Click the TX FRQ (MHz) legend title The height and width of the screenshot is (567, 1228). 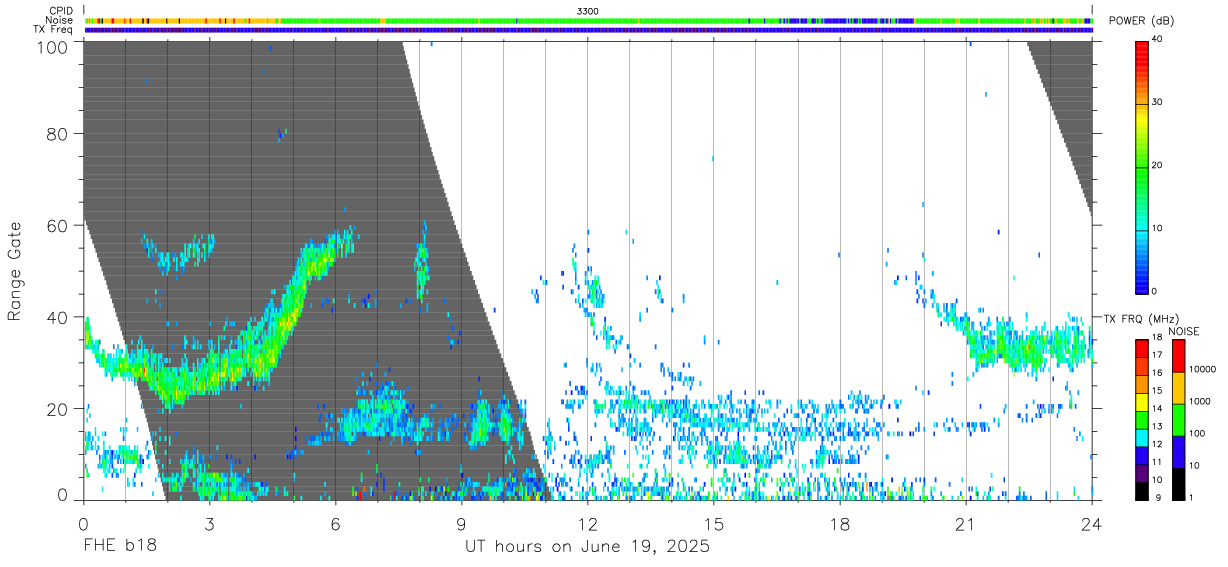pos(1141,318)
